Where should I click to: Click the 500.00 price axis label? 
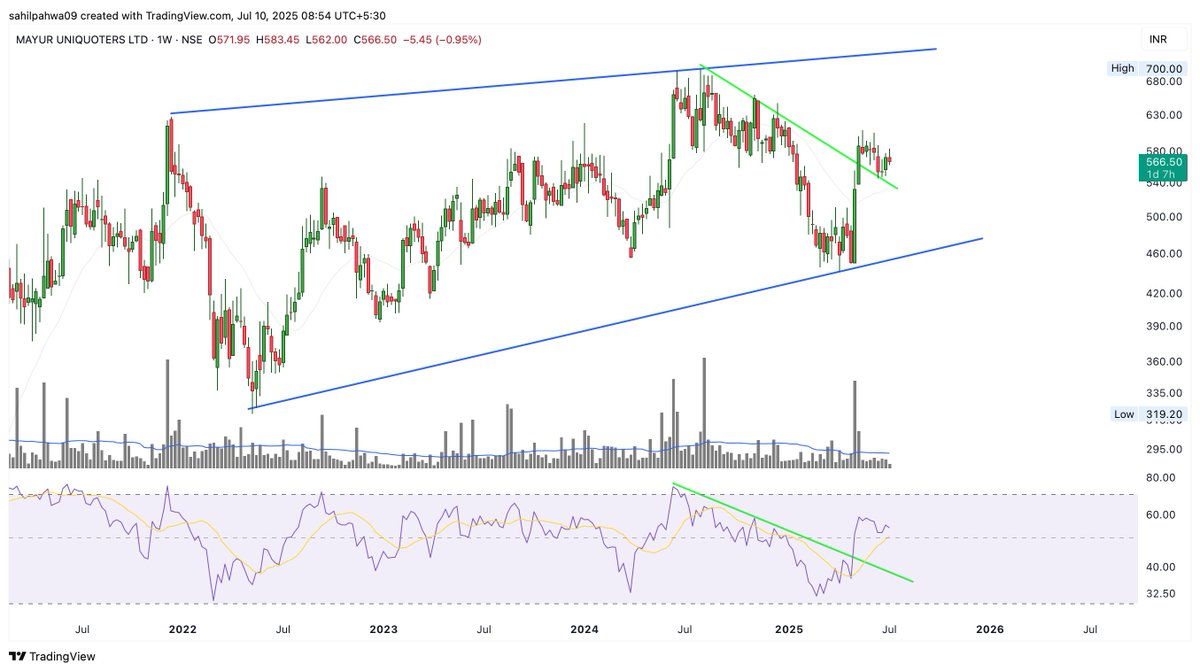tap(1164, 217)
